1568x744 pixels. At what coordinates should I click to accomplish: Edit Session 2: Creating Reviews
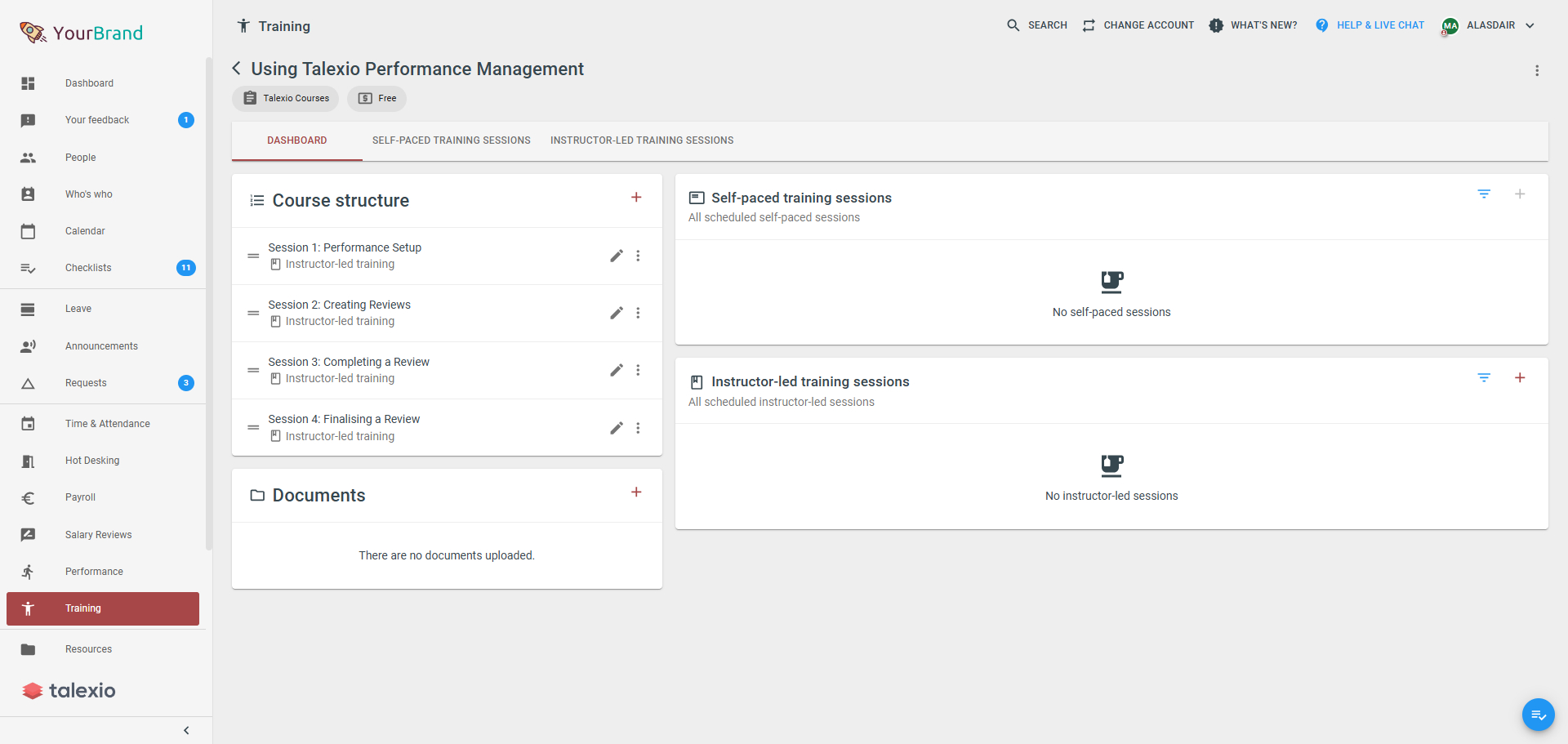(x=617, y=313)
